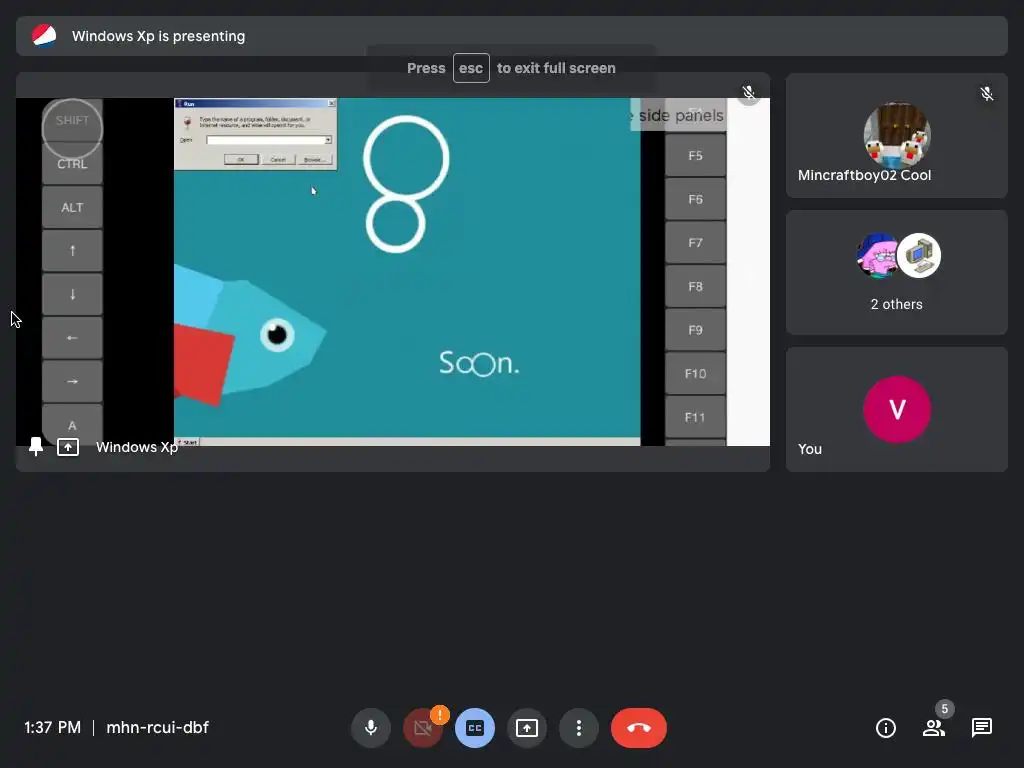Leave the call with red hang-up button
The image size is (1024, 768).
(x=639, y=728)
